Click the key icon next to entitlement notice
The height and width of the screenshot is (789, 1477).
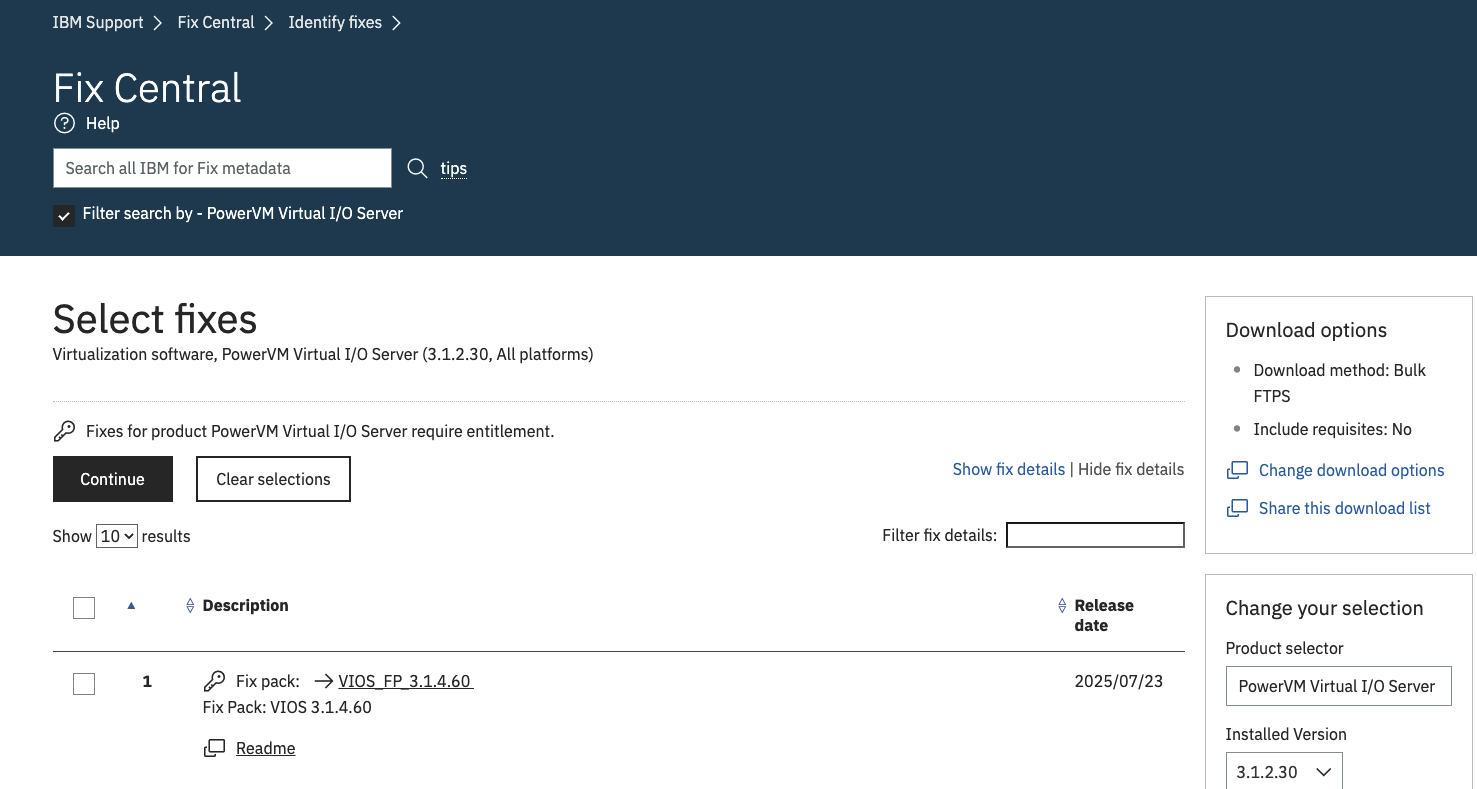[x=64, y=431]
